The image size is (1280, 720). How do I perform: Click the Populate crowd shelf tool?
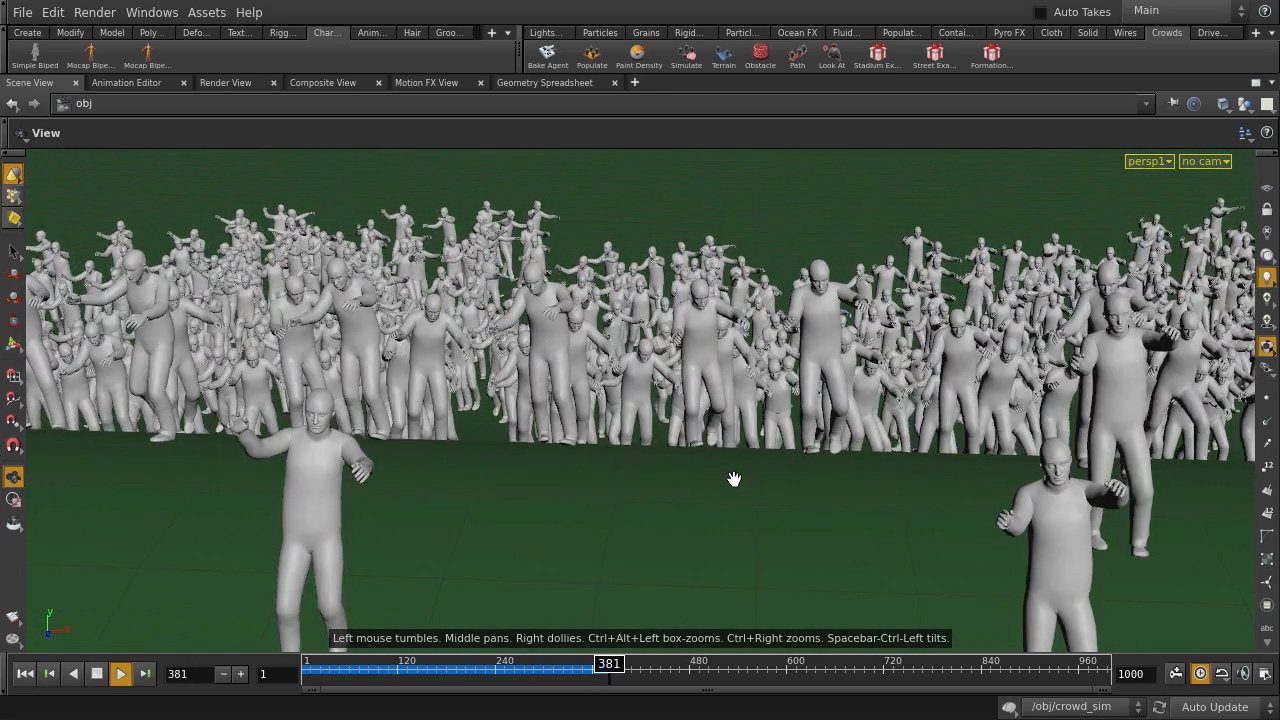[592, 55]
